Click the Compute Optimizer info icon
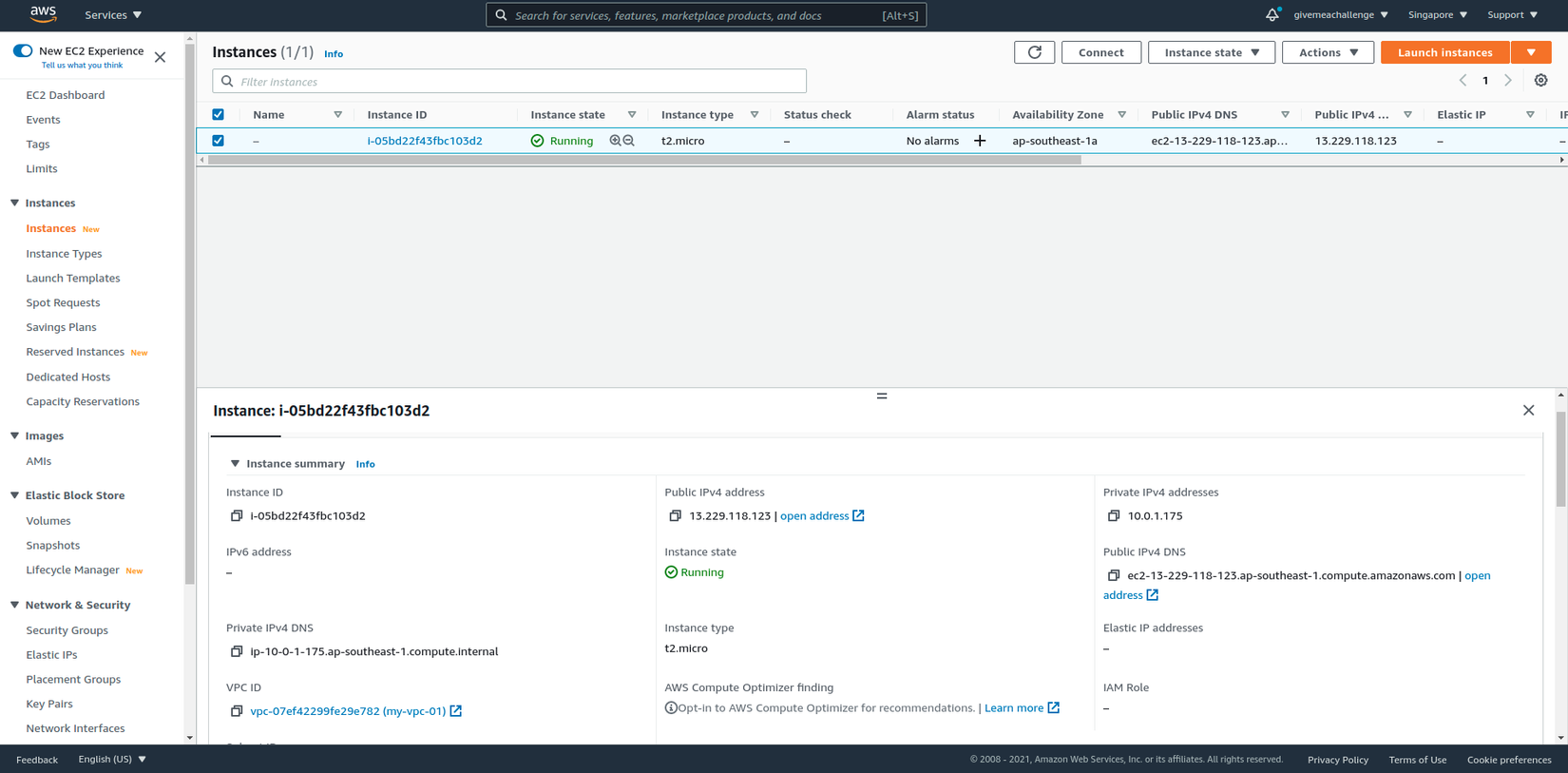The image size is (1568, 773). coord(671,708)
